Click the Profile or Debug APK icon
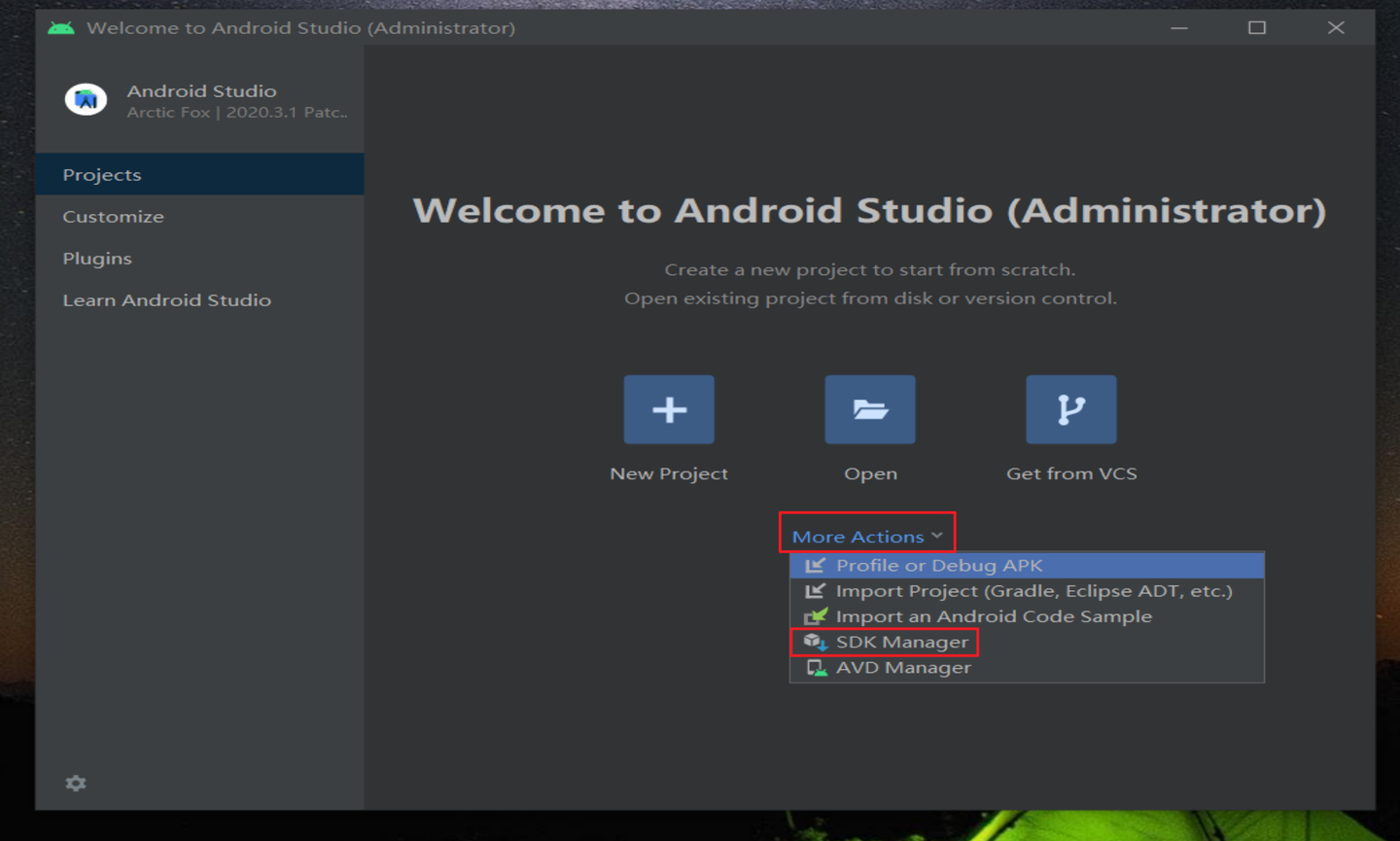 click(817, 564)
